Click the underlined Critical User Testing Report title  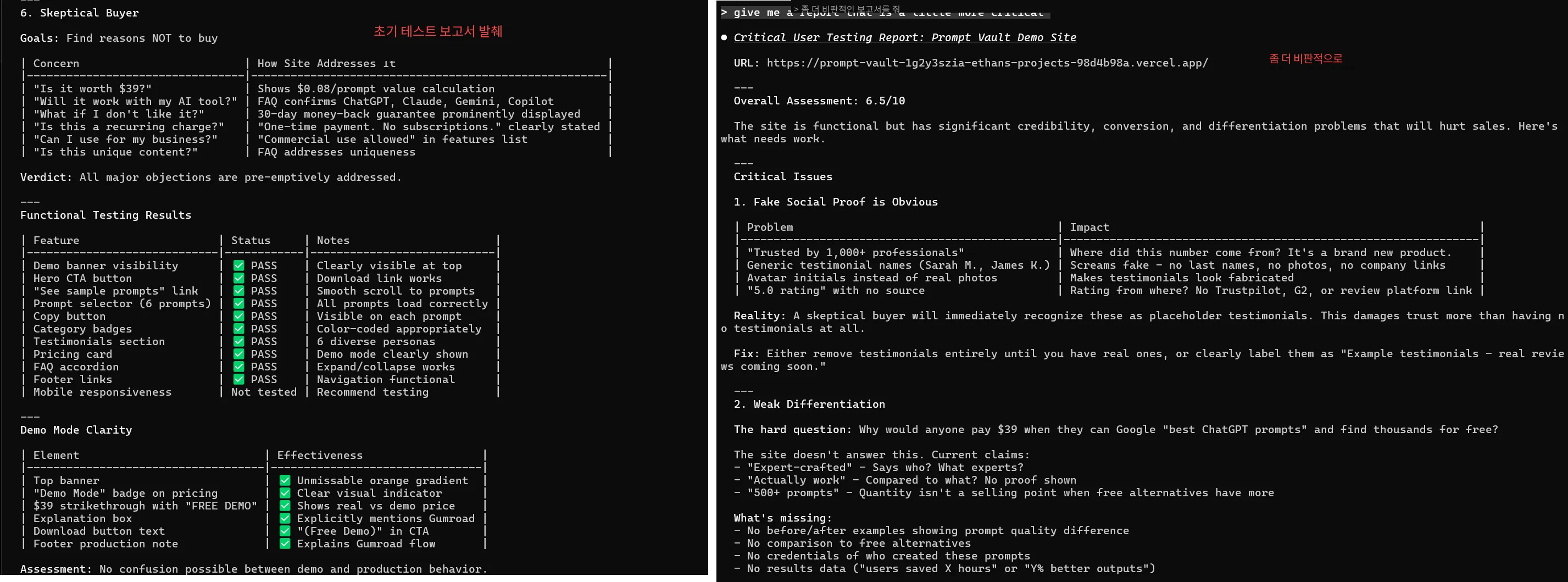coord(904,37)
